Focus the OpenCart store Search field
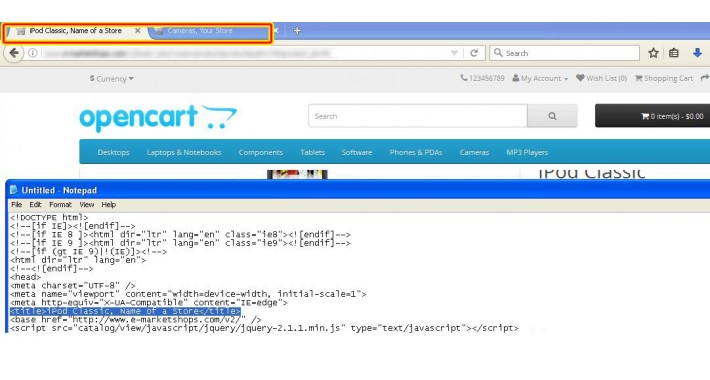 [x=418, y=116]
